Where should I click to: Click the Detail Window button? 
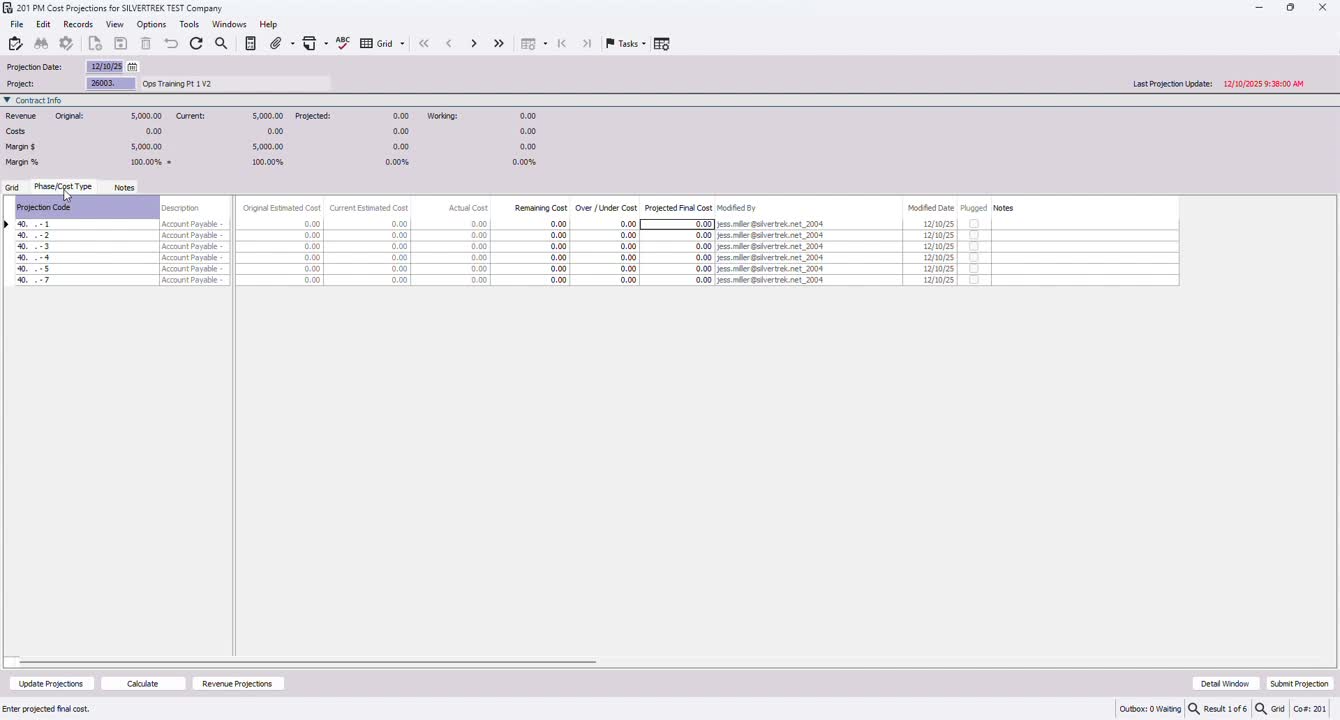[1225, 684]
